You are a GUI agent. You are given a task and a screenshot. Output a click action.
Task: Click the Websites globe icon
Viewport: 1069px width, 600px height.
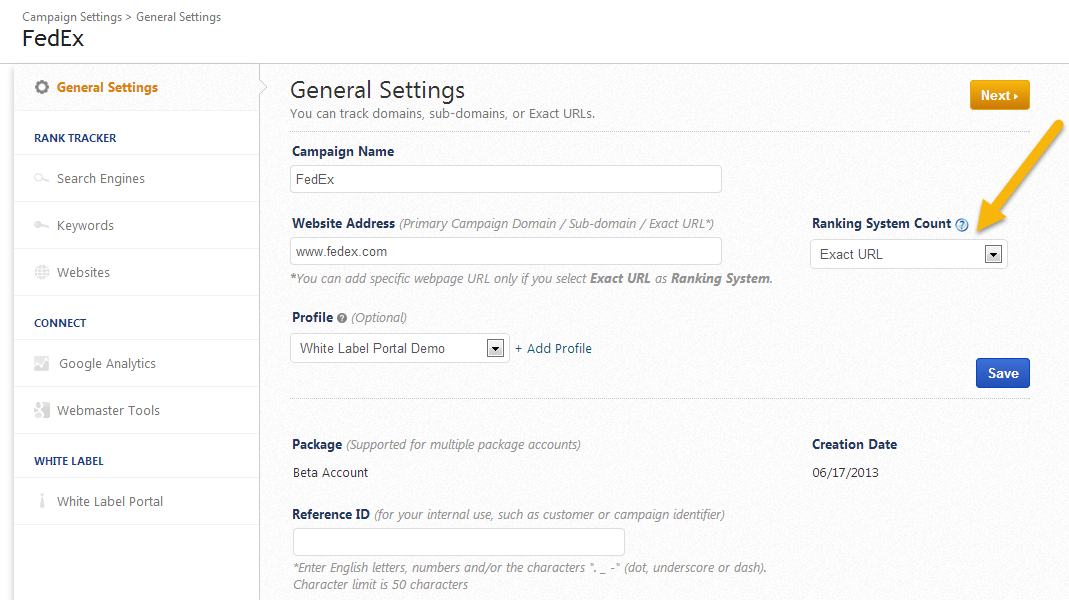42,272
